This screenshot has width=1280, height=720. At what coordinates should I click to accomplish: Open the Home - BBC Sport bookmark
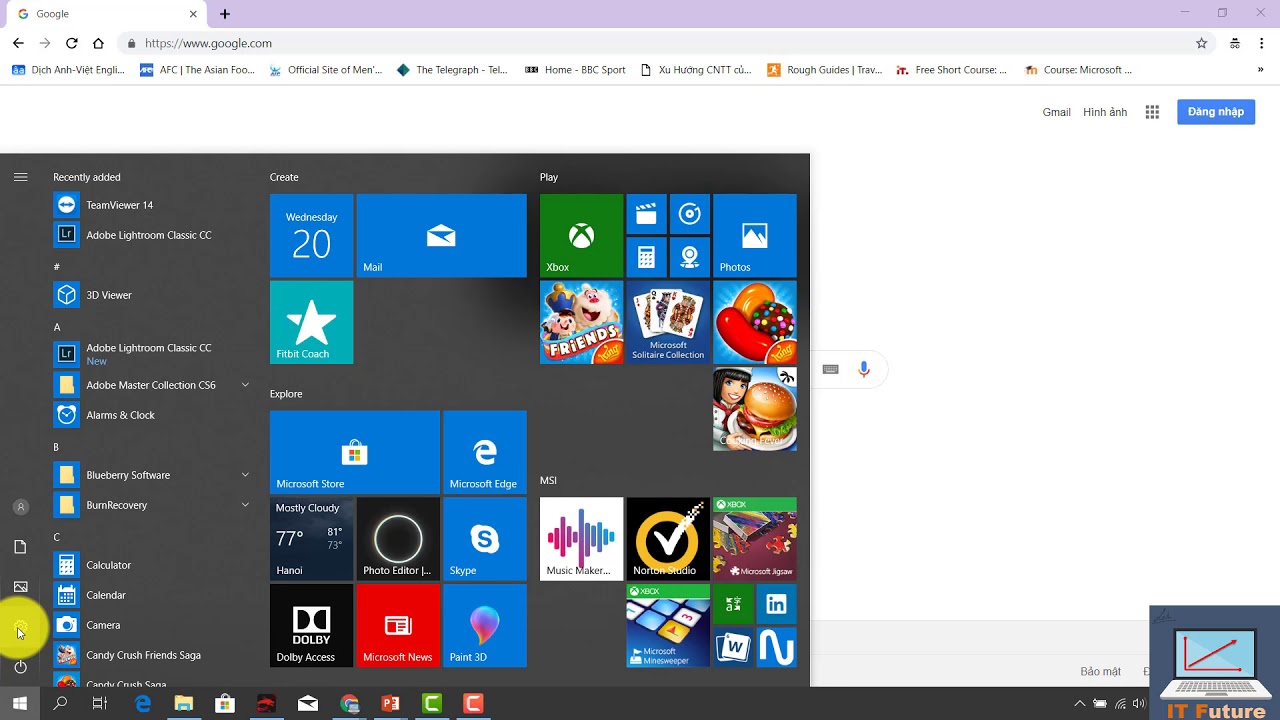(x=575, y=70)
